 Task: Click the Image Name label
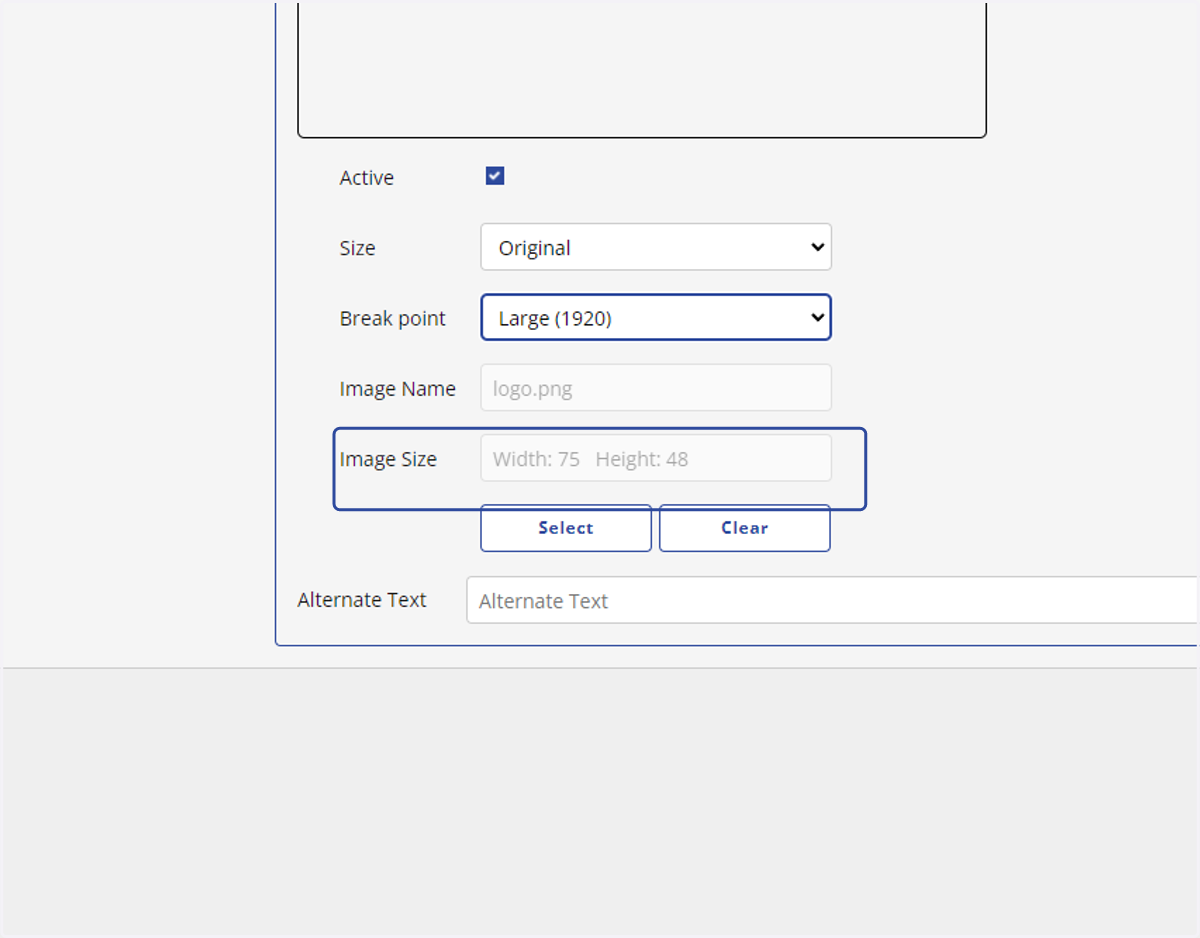pos(398,389)
